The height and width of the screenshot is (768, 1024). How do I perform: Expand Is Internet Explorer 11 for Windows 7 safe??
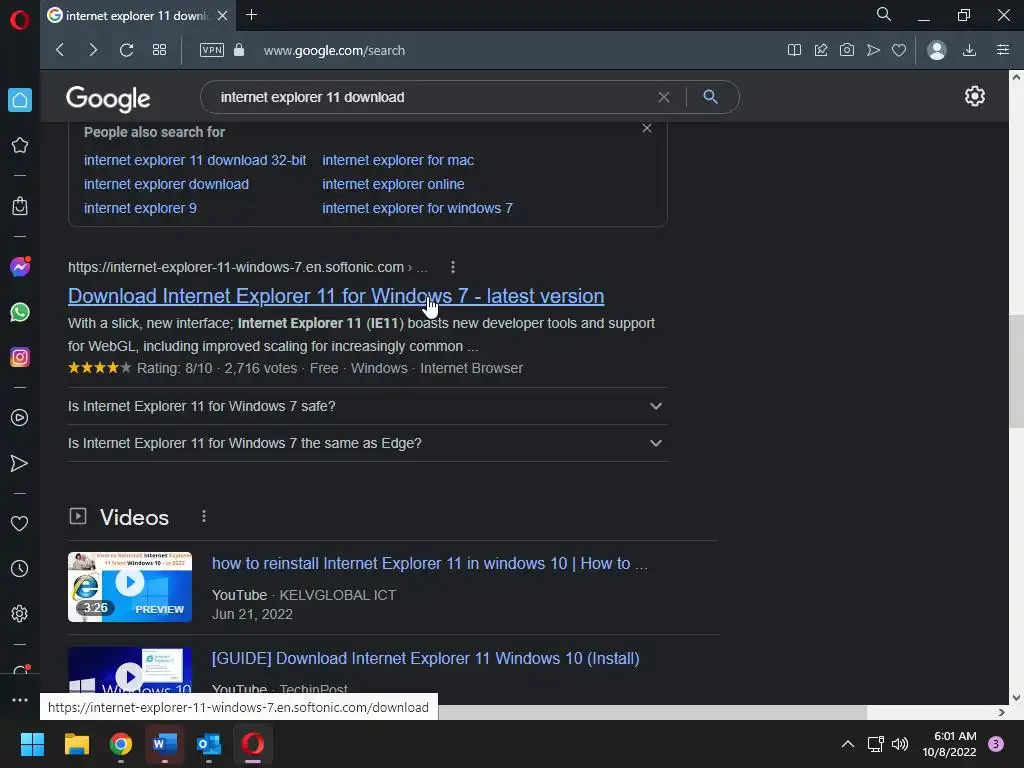pos(367,406)
